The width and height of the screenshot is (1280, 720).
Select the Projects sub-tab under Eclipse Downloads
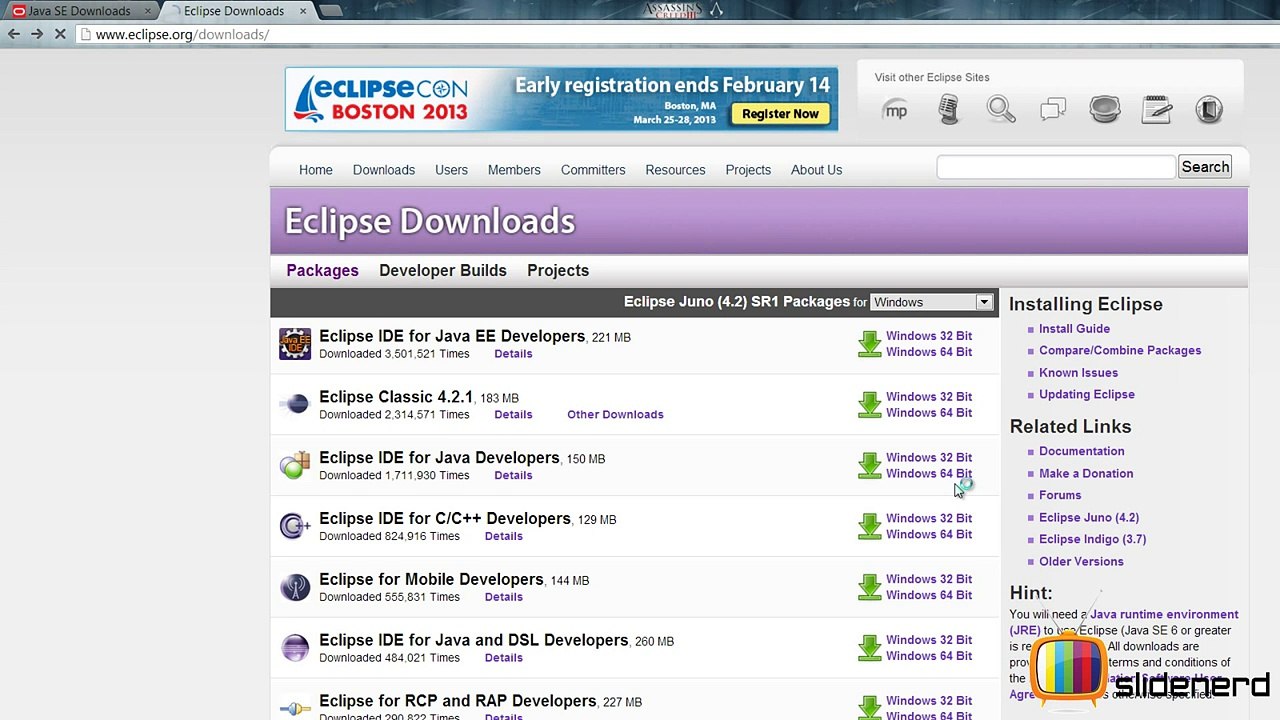tap(558, 270)
